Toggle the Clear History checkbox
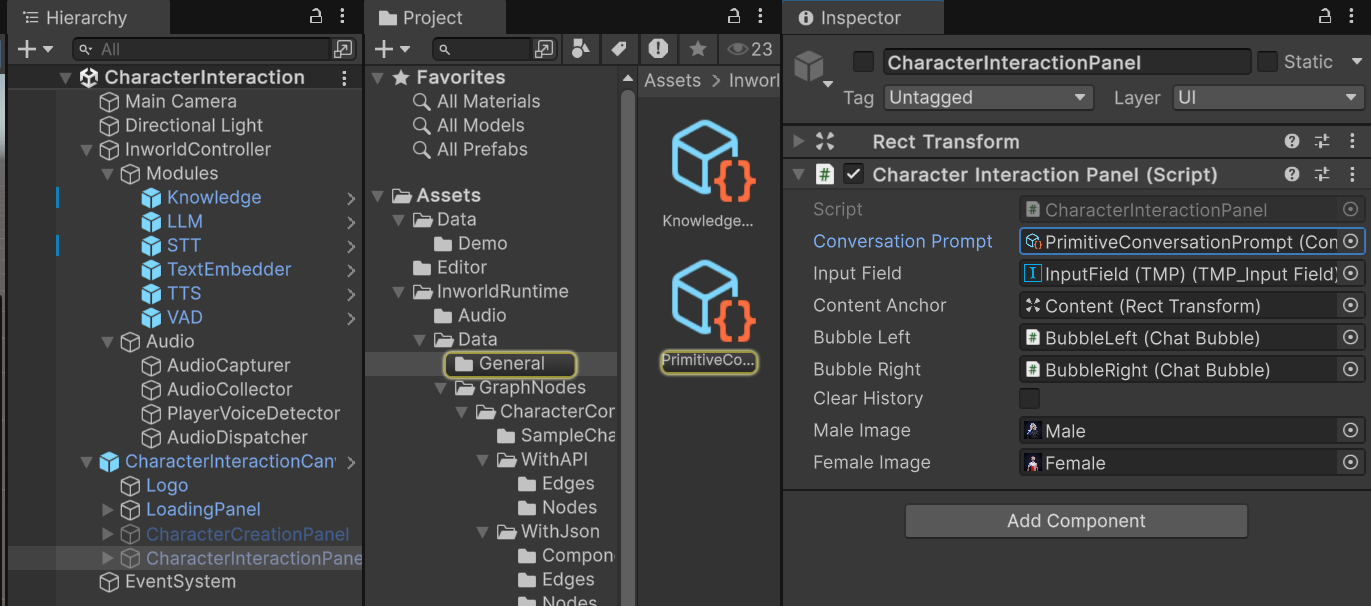This screenshot has width=1371, height=606. coord(1029,398)
